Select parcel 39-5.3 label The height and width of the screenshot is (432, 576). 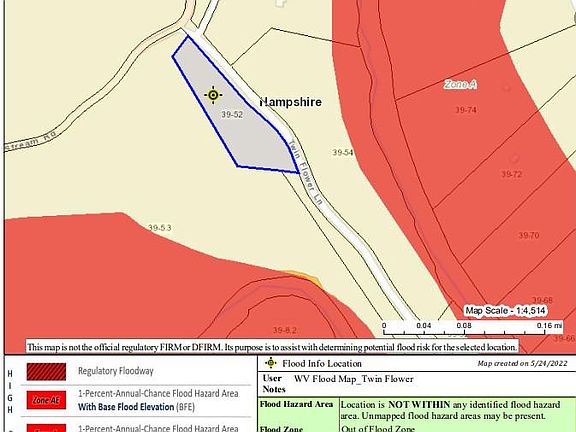(x=160, y=228)
